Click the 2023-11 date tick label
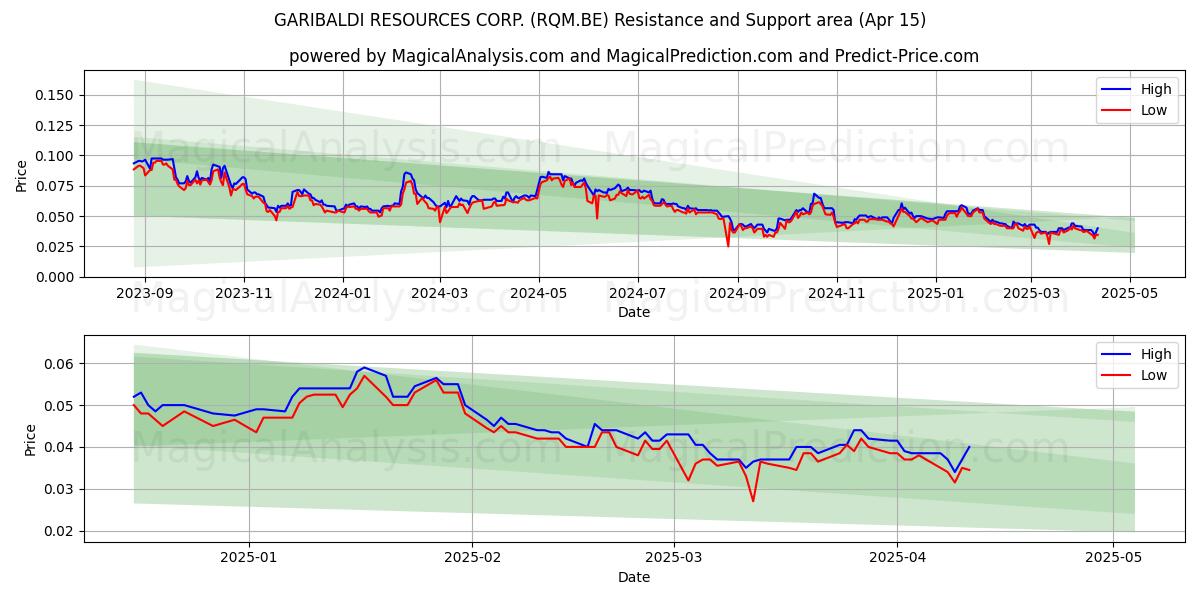This screenshot has width=1200, height=600. [x=244, y=293]
